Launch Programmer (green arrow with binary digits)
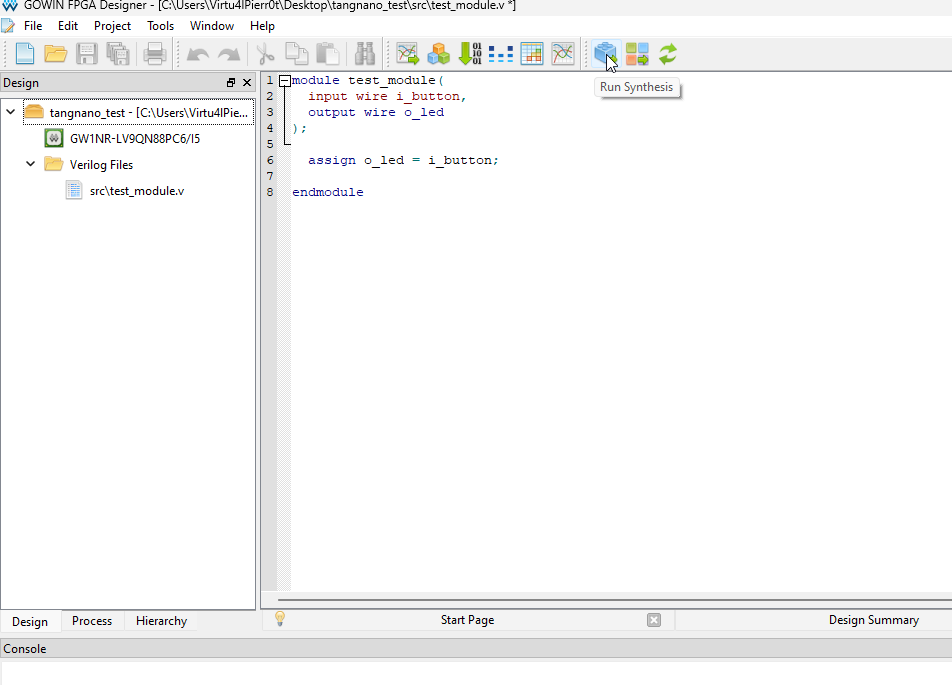 click(470, 53)
